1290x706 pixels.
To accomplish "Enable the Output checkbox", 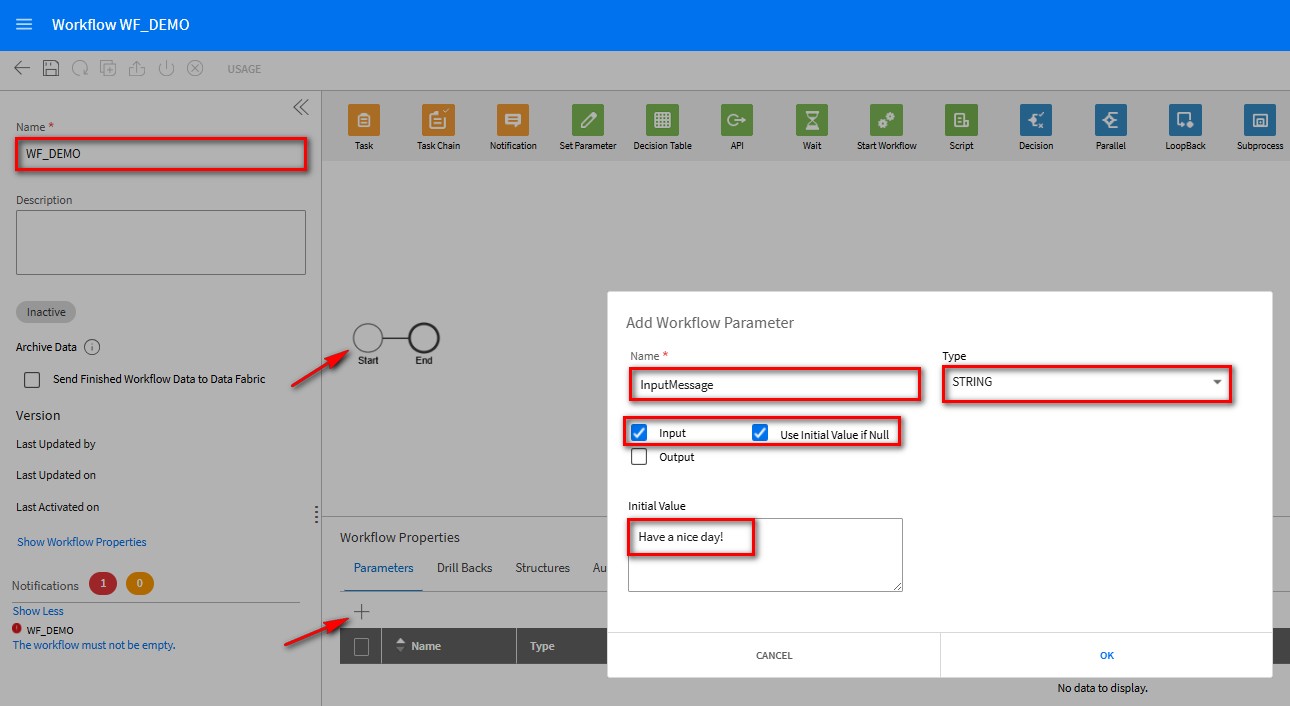I will 639,457.
